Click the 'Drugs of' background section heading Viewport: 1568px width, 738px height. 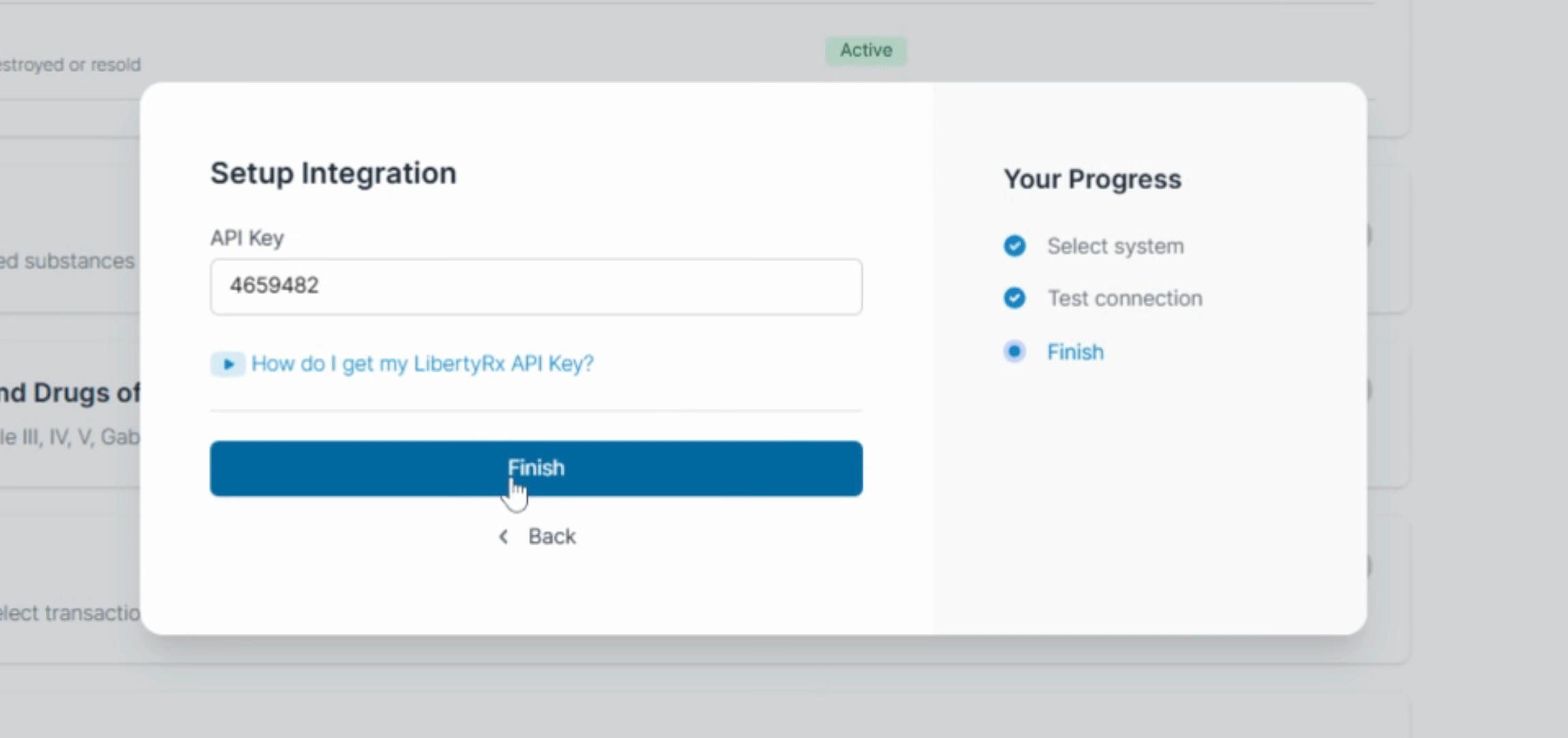click(x=70, y=393)
